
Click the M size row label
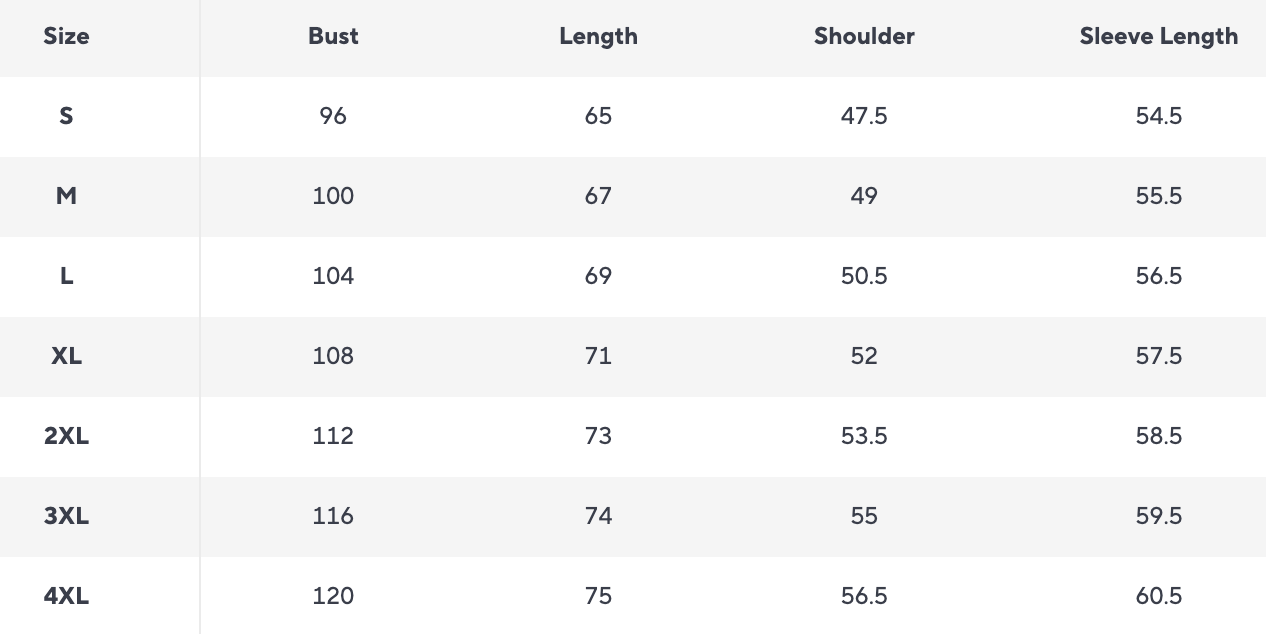click(66, 196)
